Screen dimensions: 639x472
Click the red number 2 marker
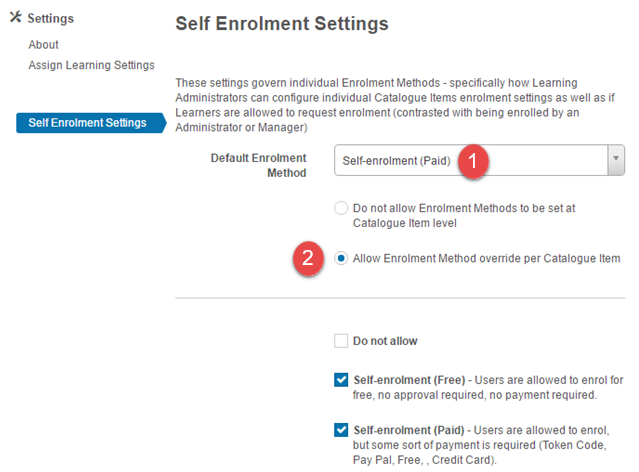tap(308, 258)
